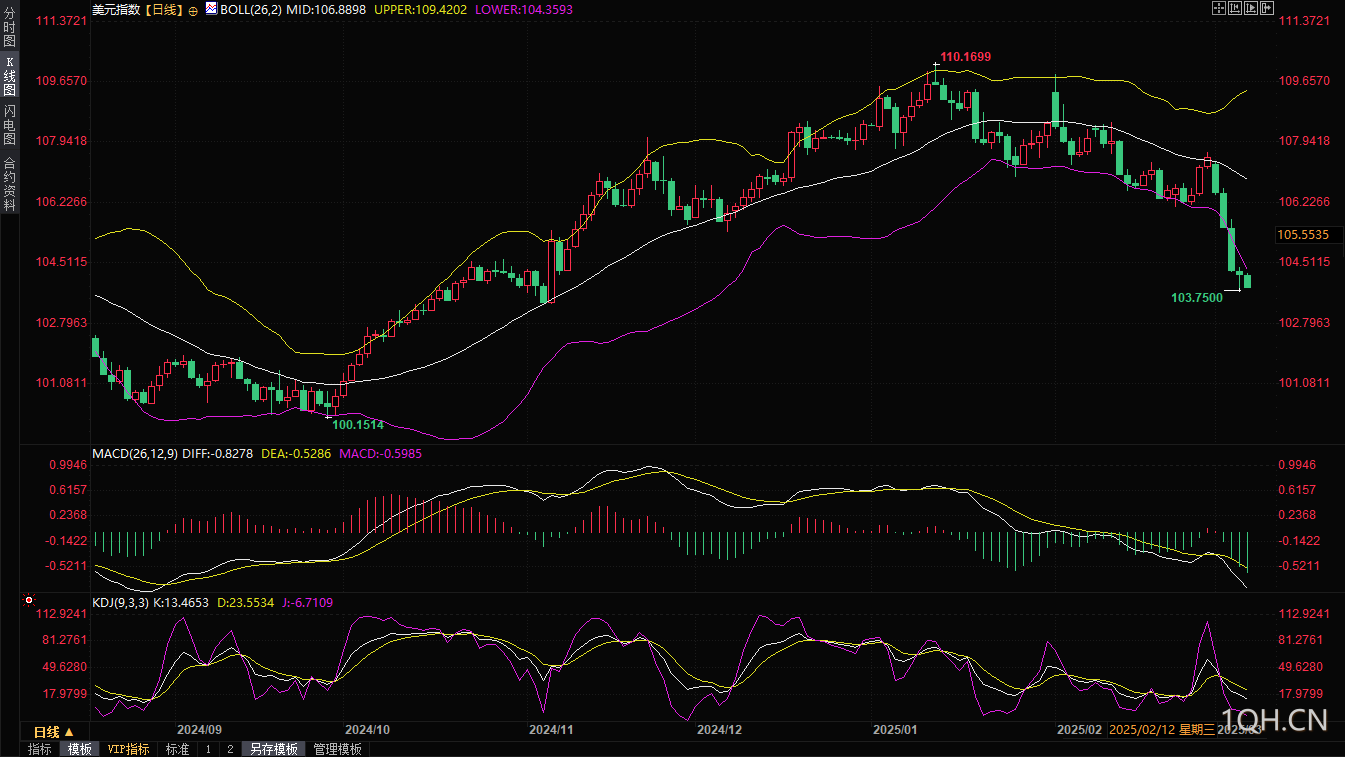Open 合约资料 in the sidebar
The image size is (1345, 757).
tap(10, 183)
